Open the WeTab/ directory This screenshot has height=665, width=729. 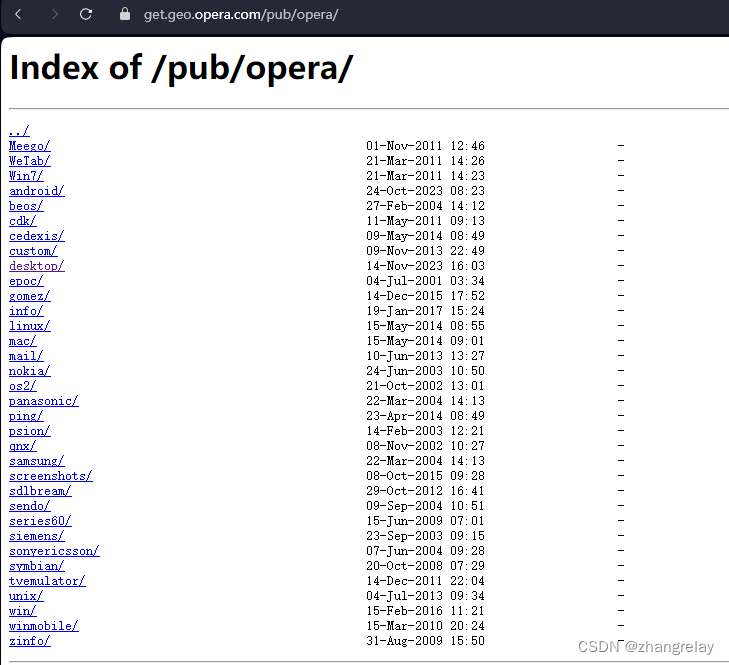(29, 161)
